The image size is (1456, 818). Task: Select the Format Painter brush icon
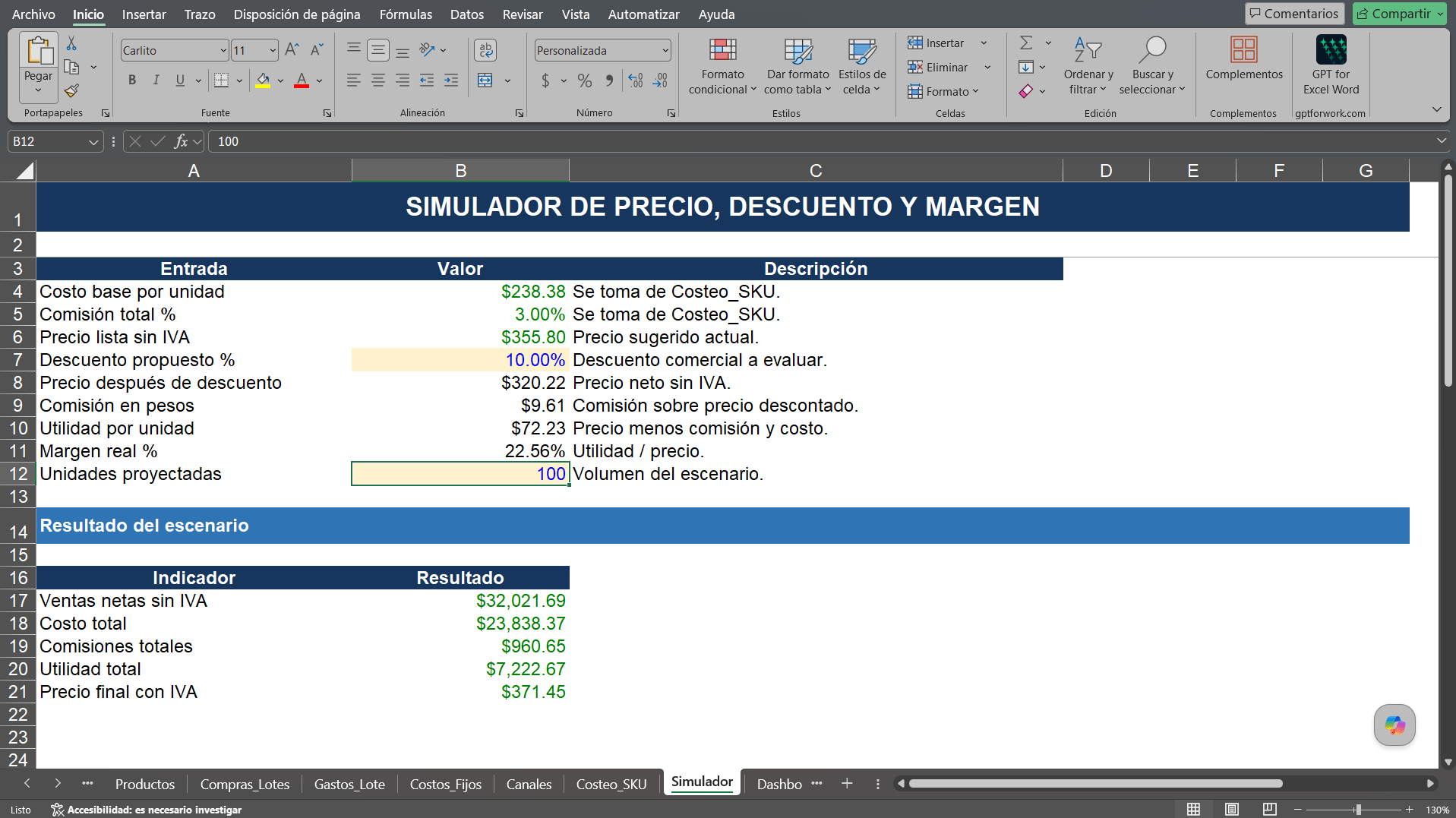point(71,90)
